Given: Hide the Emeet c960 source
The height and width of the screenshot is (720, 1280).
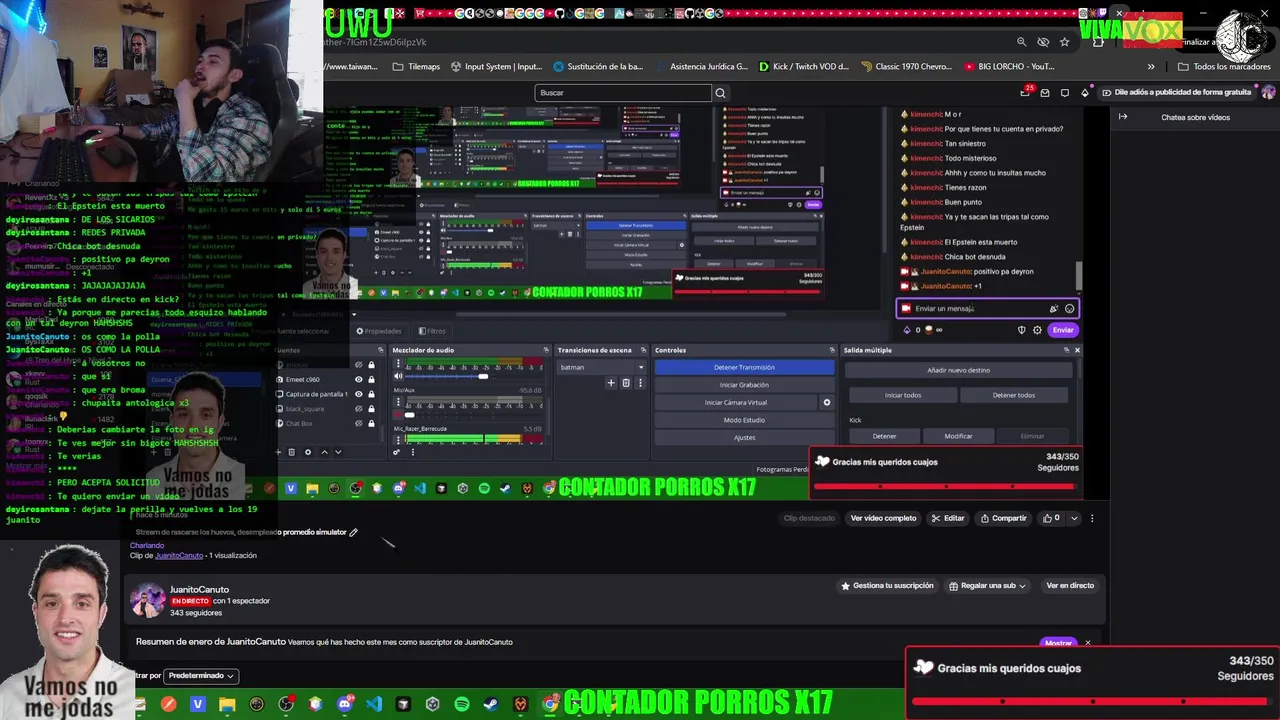Looking at the screenshot, I should pyautogui.click(x=359, y=379).
